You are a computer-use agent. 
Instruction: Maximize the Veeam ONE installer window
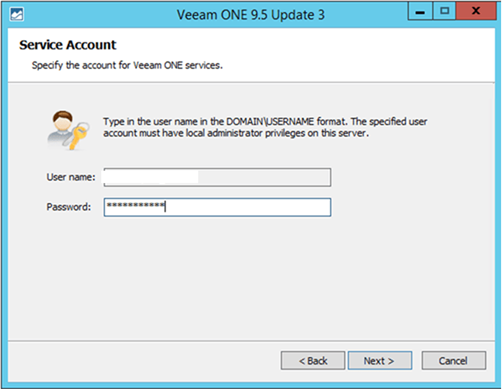pos(444,12)
